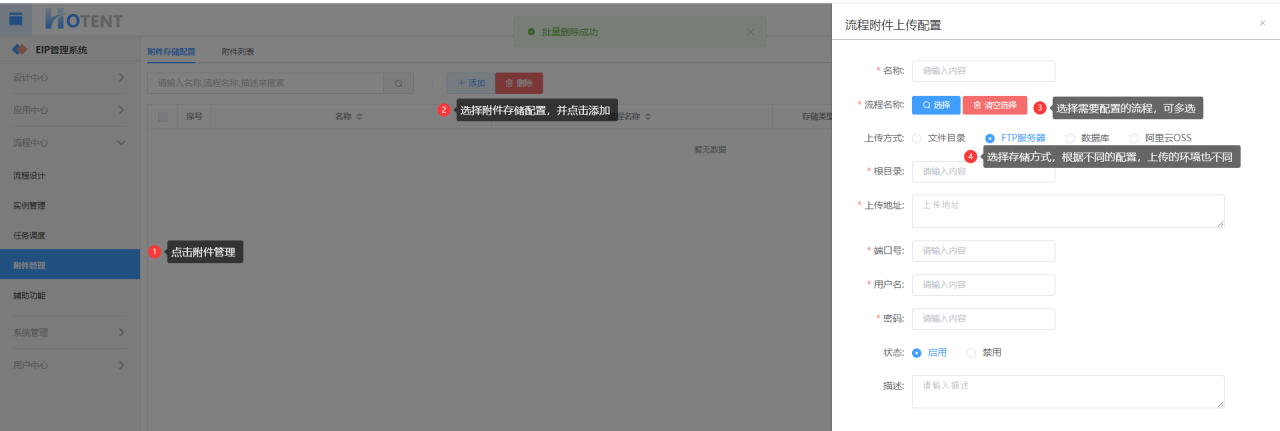The height and width of the screenshot is (431, 1280).
Task: Focus the 上传地址 text area
Action: click(1068, 211)
